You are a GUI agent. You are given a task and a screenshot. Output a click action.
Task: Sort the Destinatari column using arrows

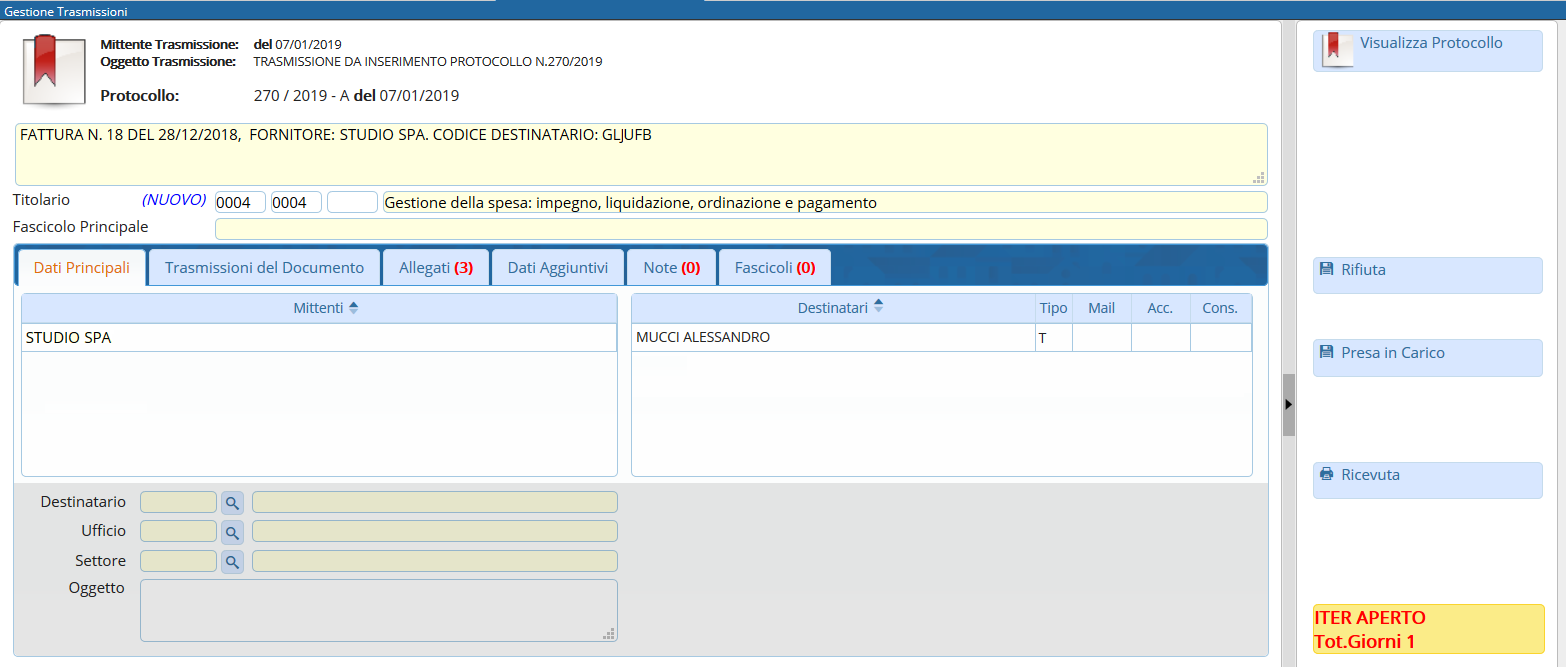pyautogui.click(x=878, y=307)
